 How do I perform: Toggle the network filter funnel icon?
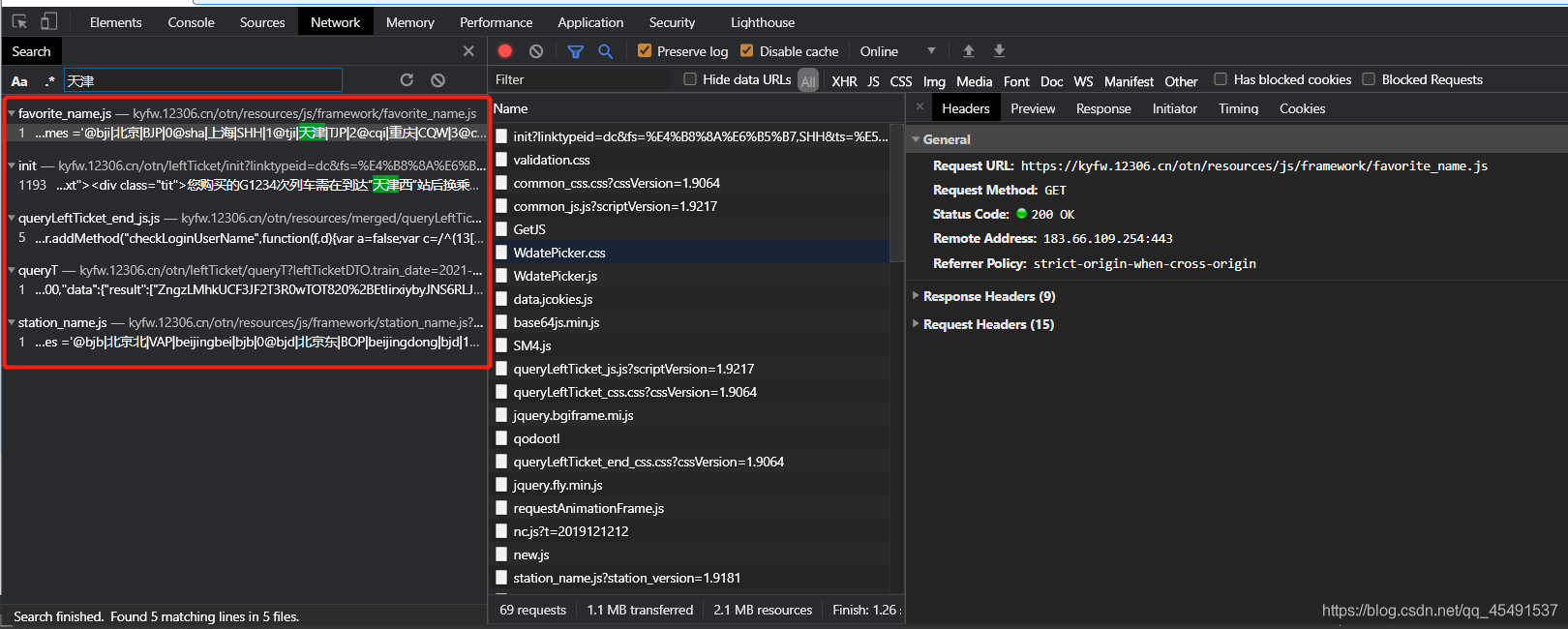click(x=576, y=51)
